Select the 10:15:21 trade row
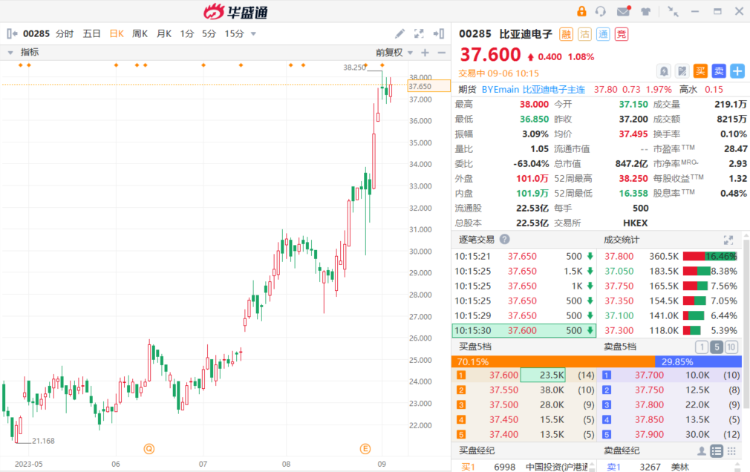Screen dimensions: 750x472 (524, 256)
